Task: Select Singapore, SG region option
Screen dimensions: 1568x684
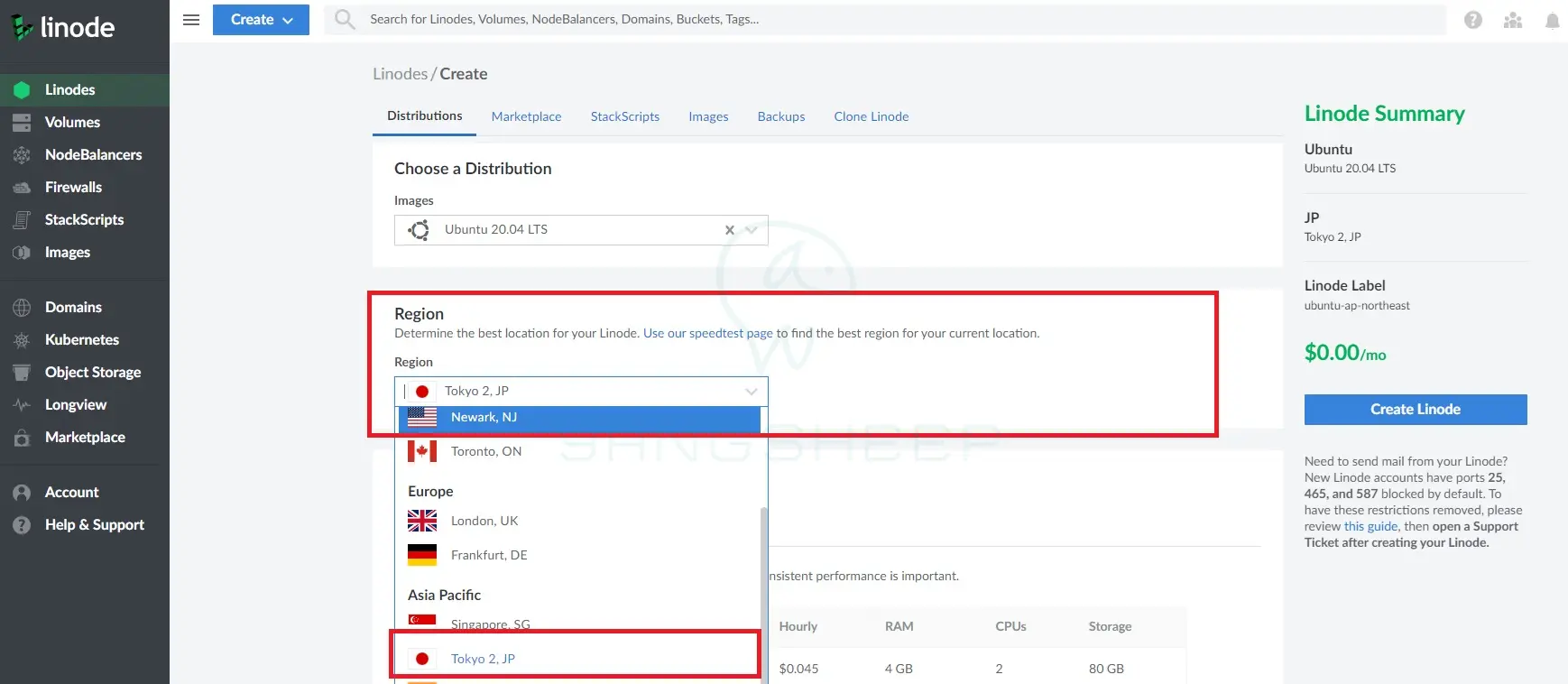Action: coord(579,622)
